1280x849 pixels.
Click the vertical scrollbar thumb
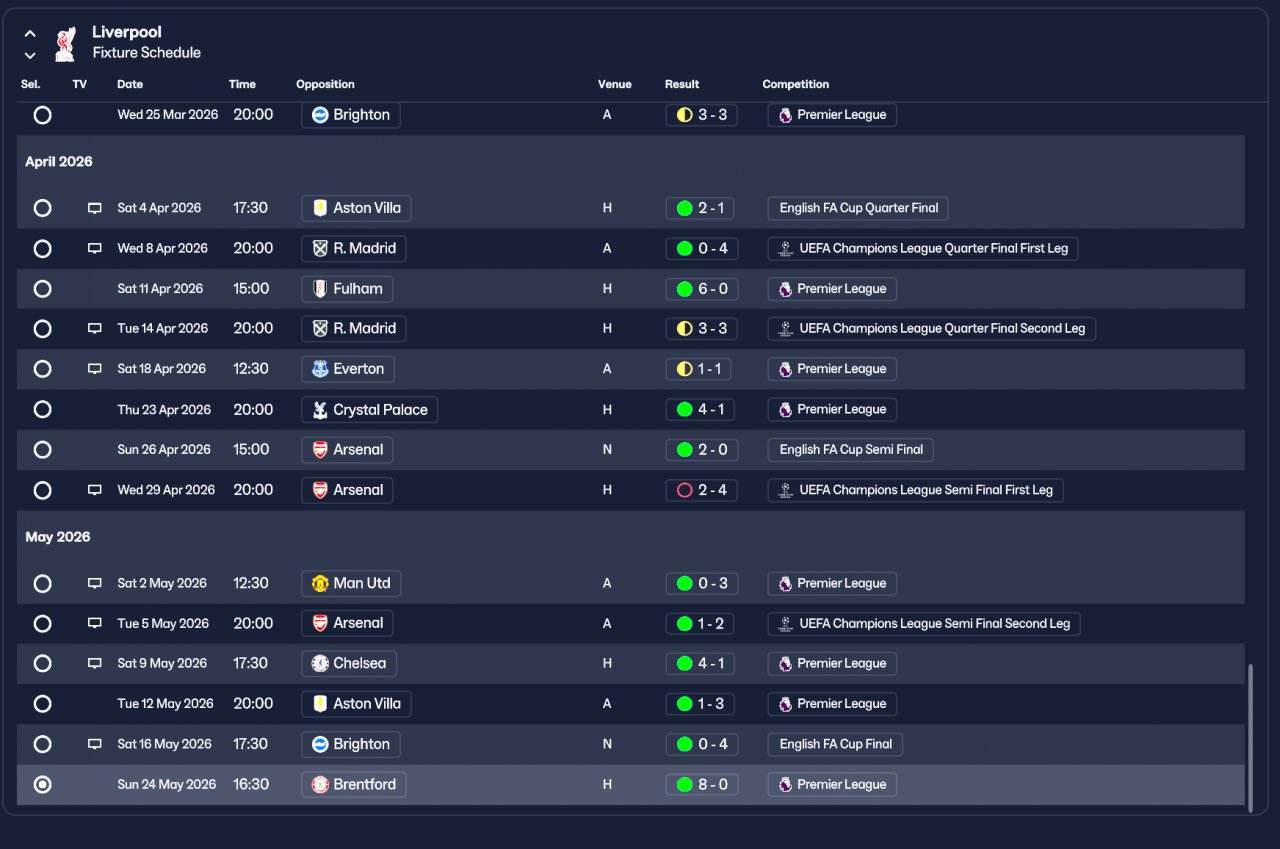(x=1250, y=734)
